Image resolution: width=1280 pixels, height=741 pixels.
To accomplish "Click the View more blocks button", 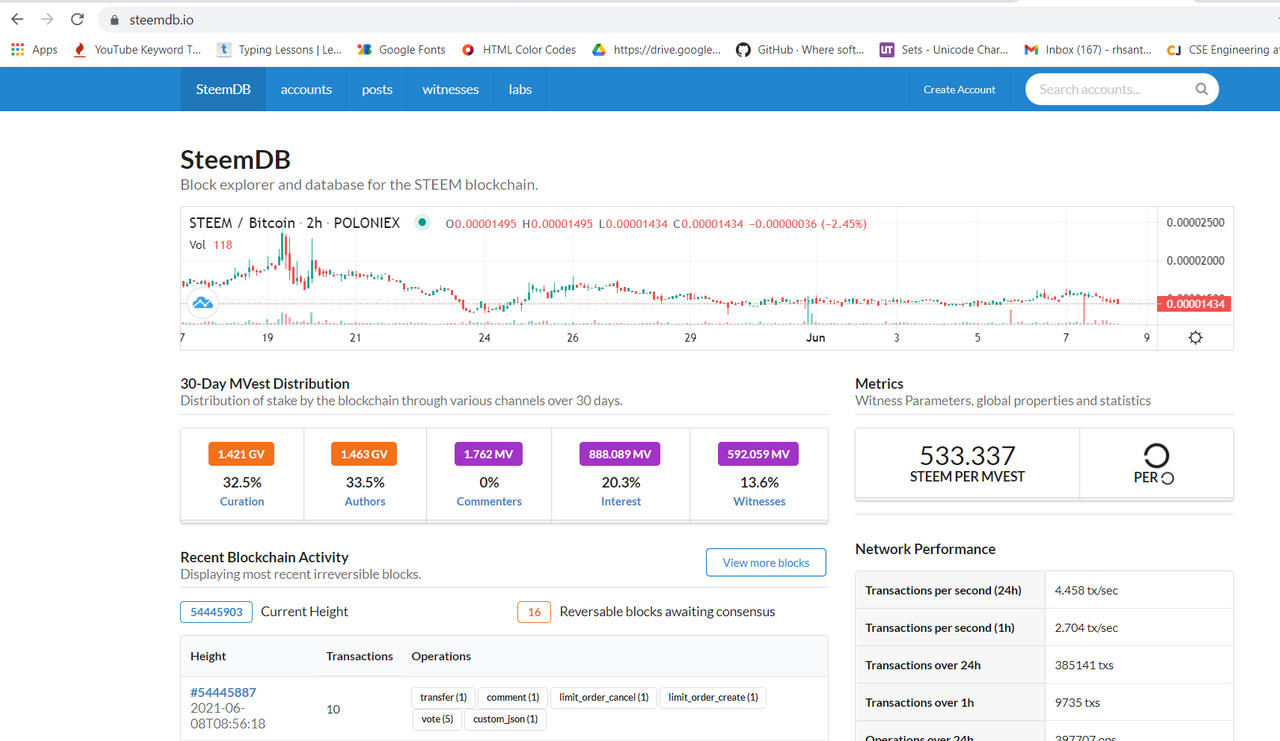I will click(766, 563).
